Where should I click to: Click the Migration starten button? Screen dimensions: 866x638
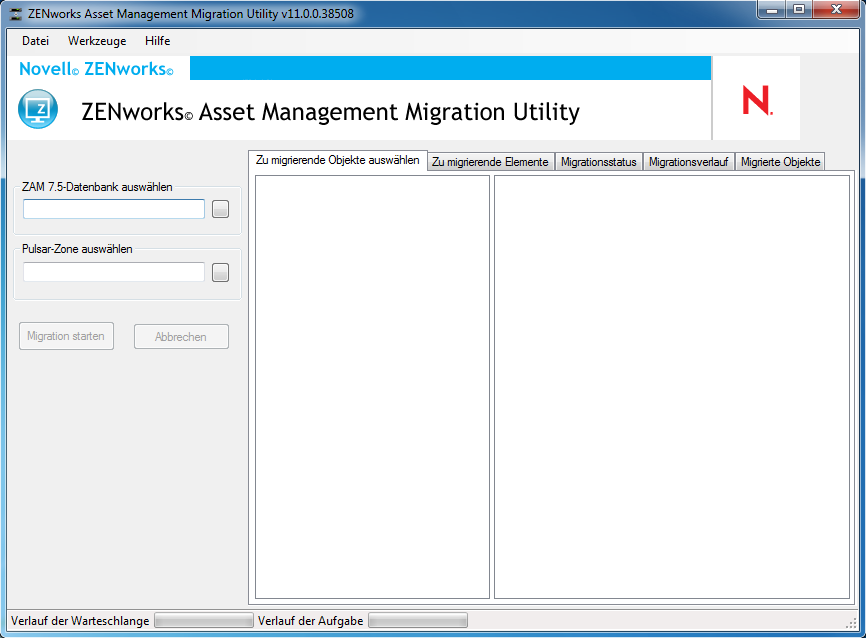coord(66,336)
